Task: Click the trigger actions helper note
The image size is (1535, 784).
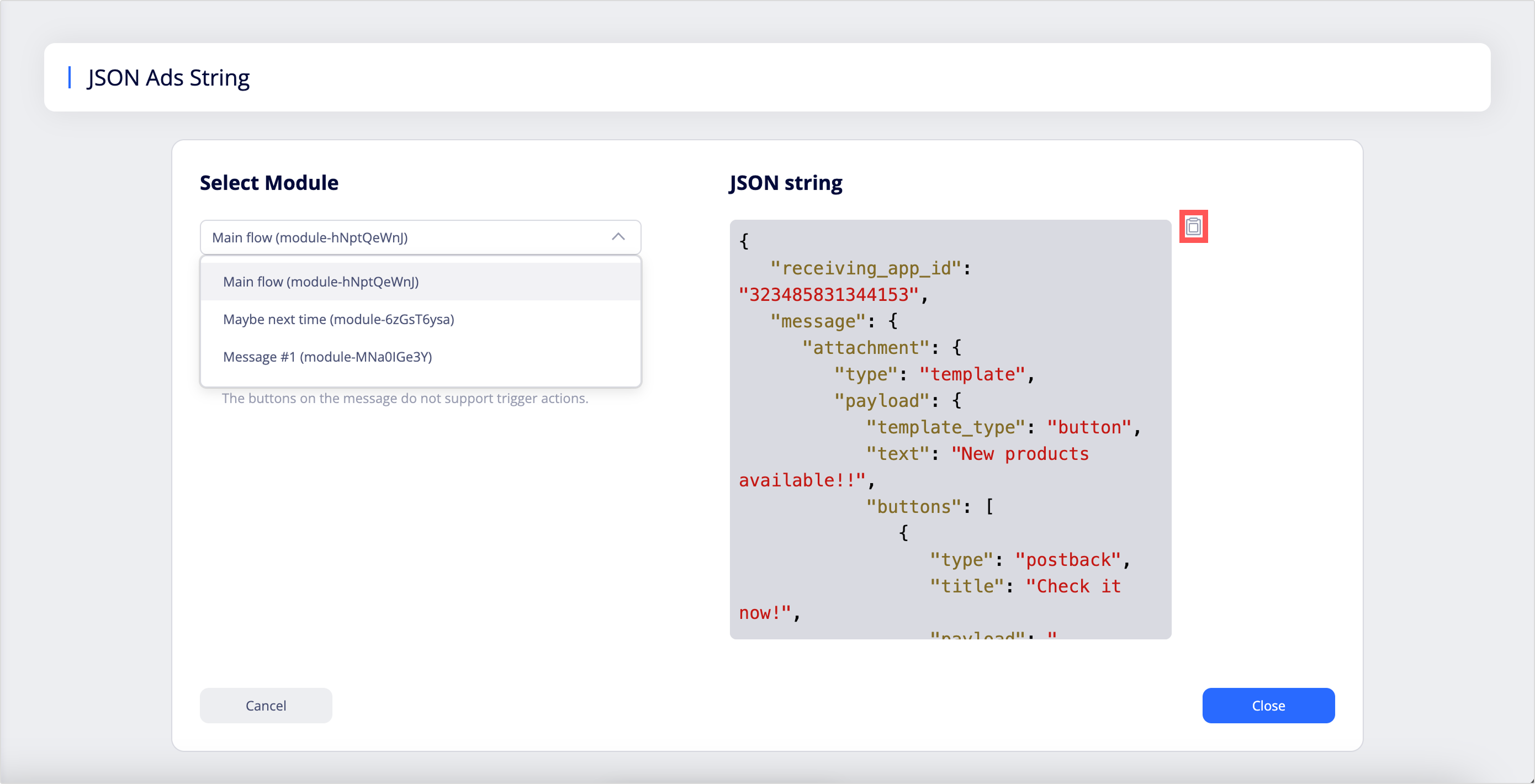Action: pos(405,398)
